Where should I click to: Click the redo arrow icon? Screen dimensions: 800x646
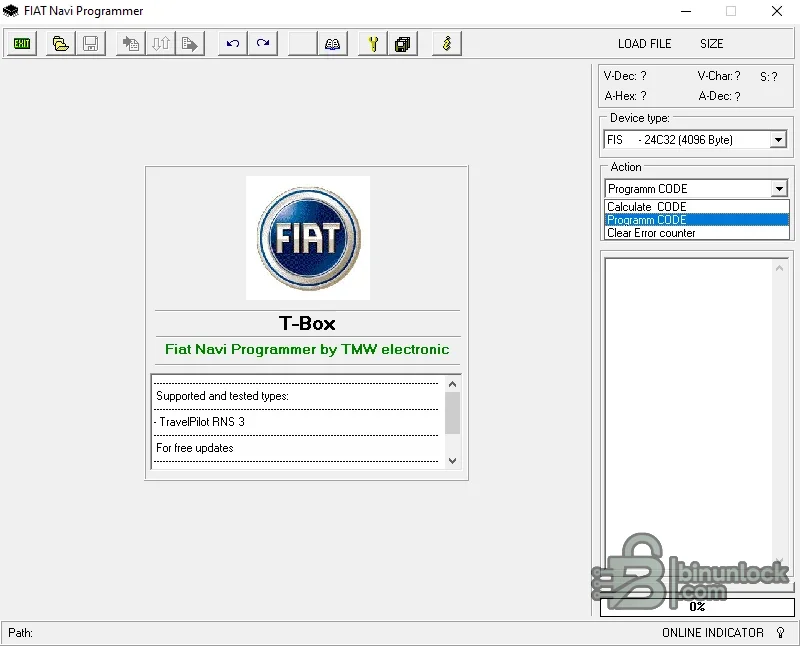point(263,43)
